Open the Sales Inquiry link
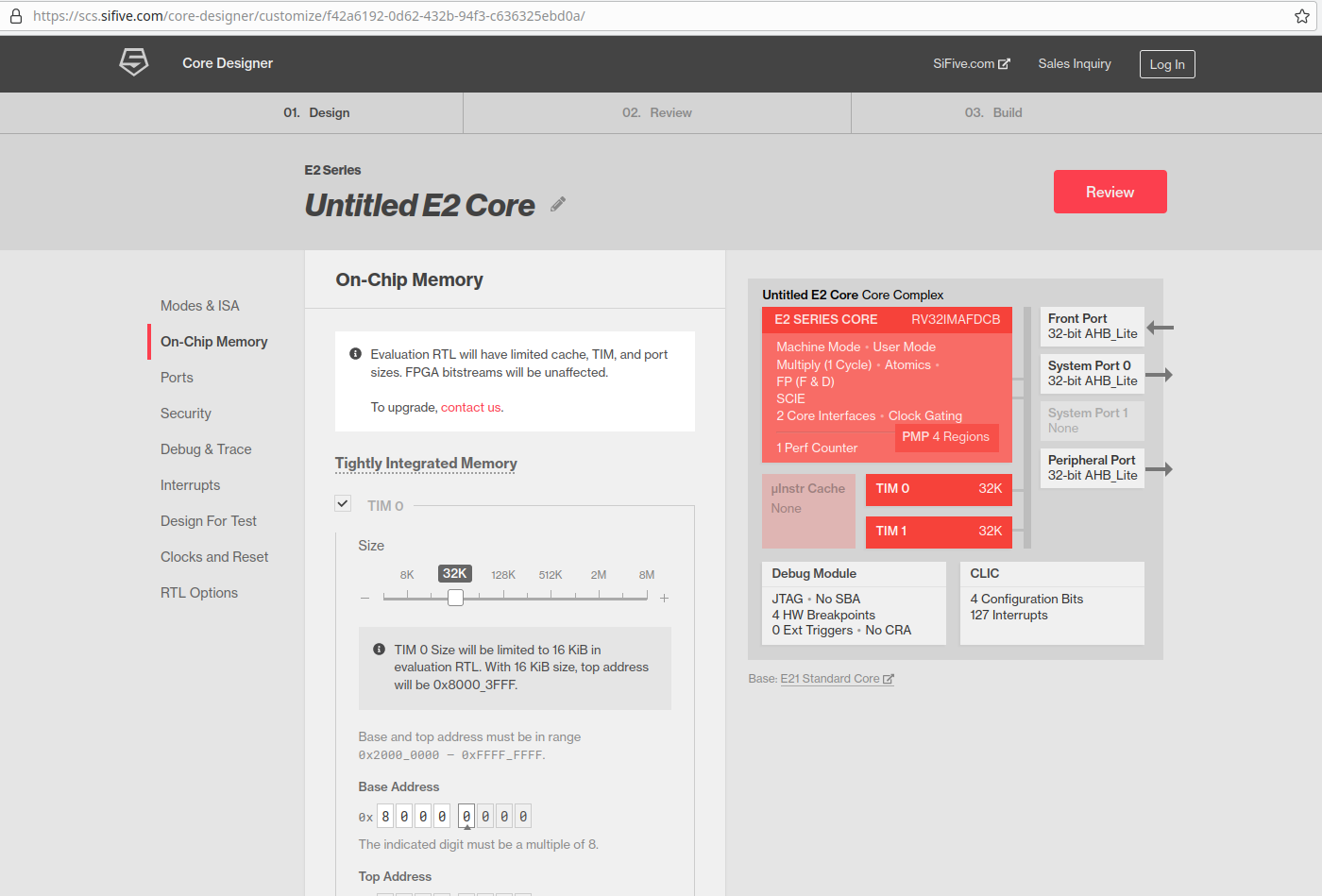The height and width of the screenshot is (896, 1322). (1075, 63)
